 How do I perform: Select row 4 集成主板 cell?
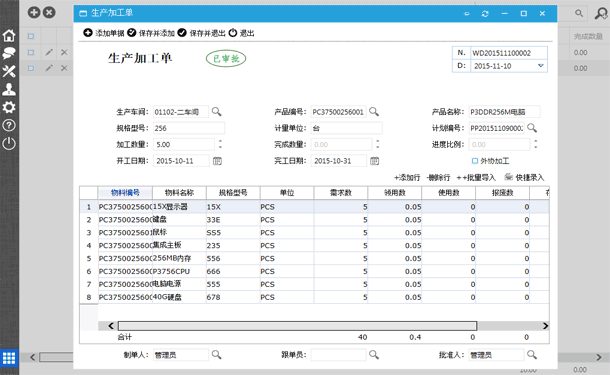click(179, 245)
